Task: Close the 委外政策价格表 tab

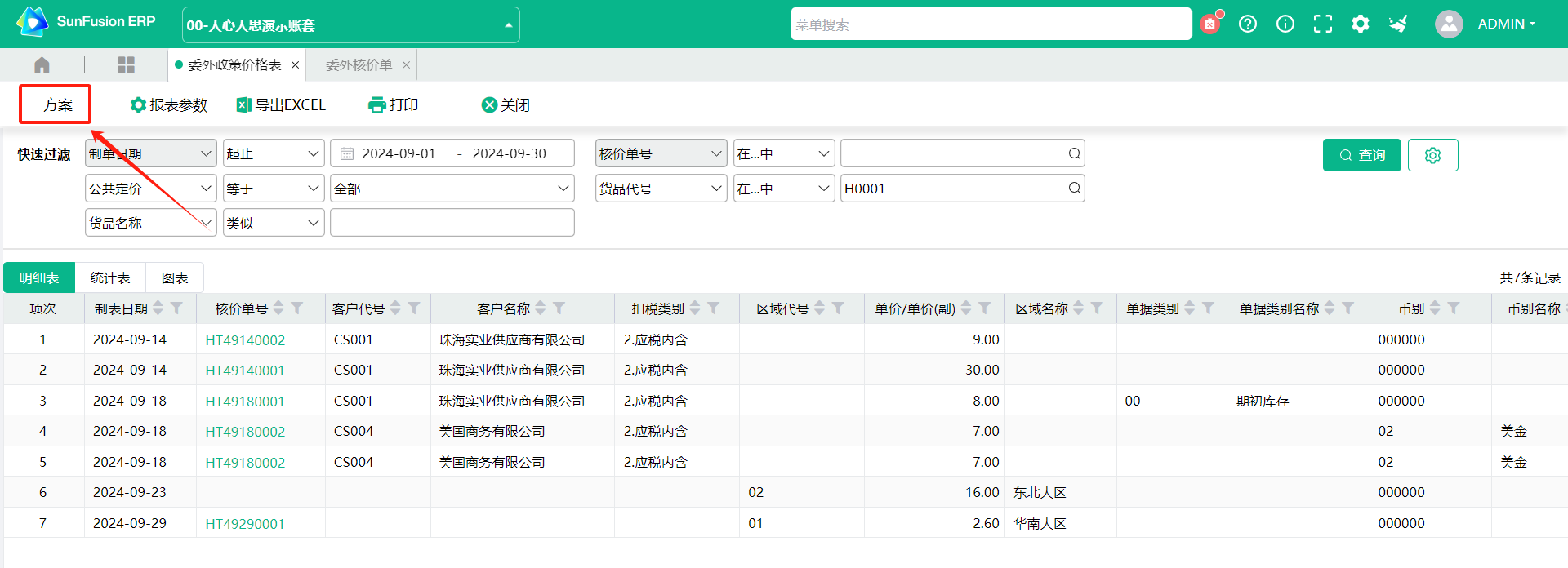Action: tap(295, 64)
